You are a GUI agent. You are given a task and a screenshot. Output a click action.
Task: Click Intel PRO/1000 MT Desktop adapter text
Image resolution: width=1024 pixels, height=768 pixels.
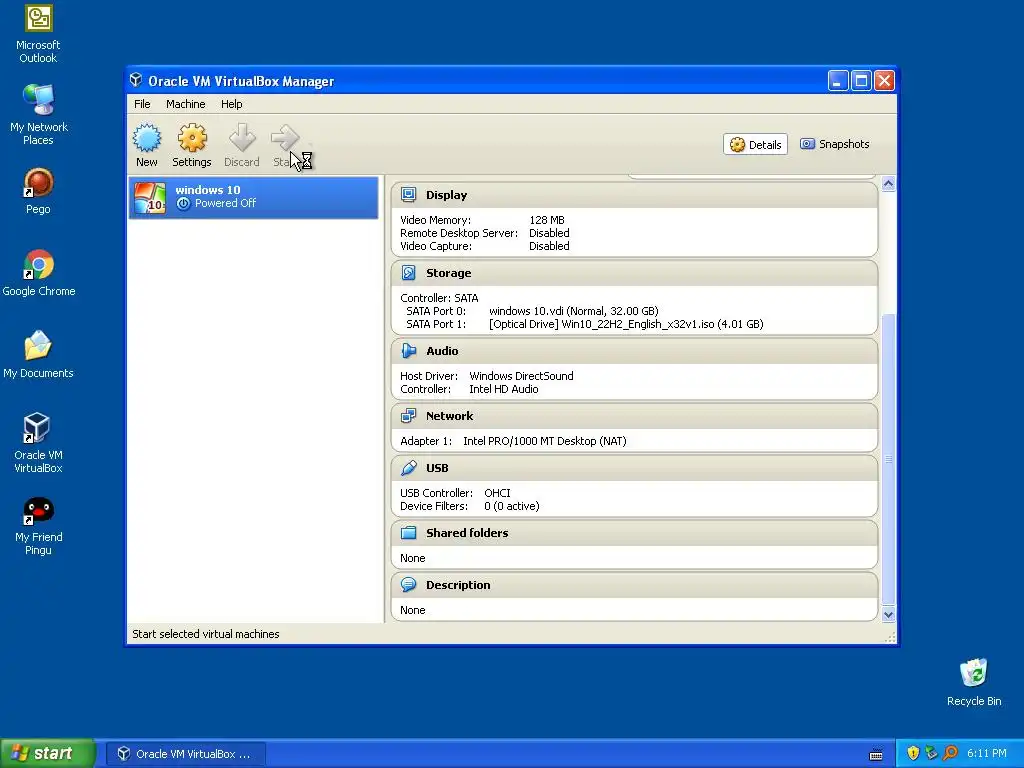(x=545, y=441)
